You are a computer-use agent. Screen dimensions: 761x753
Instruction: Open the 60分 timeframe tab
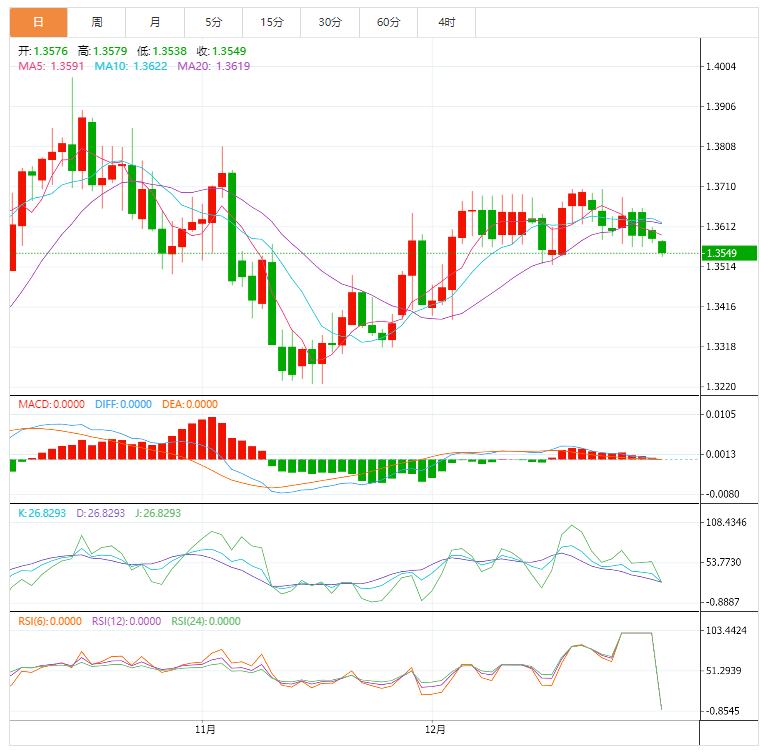click(388, 22)
